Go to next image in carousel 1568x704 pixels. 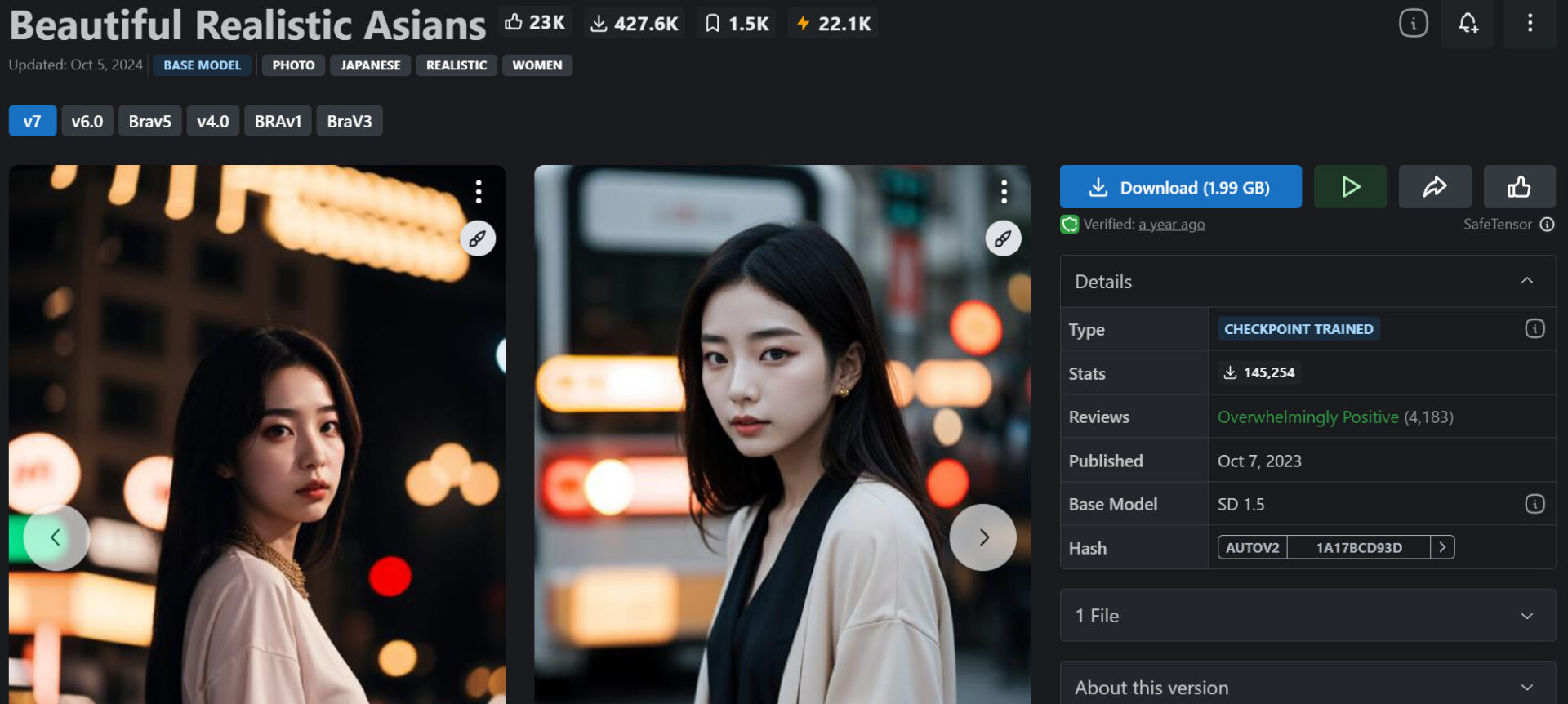982,537
